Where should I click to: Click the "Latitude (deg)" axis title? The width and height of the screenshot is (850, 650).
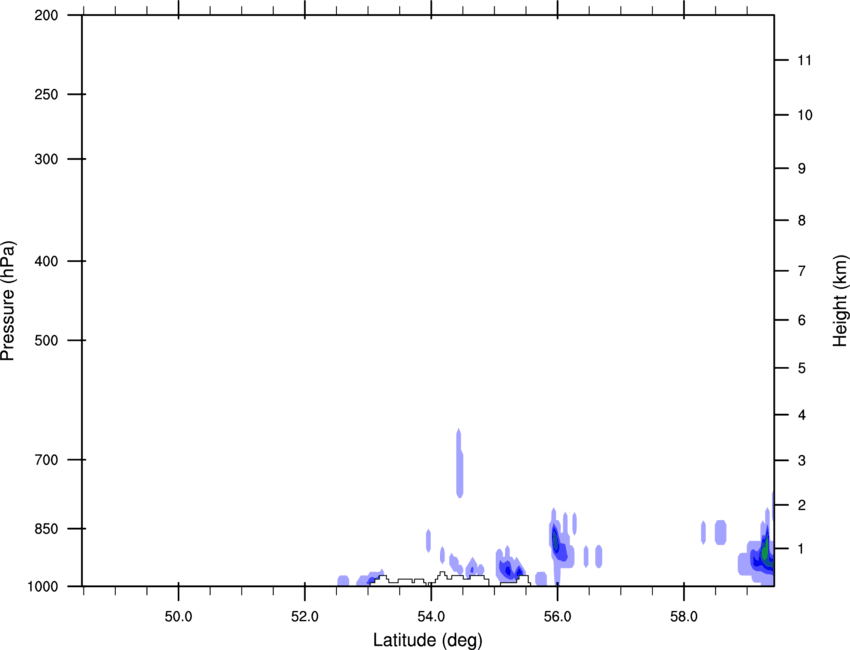[427, 639]
